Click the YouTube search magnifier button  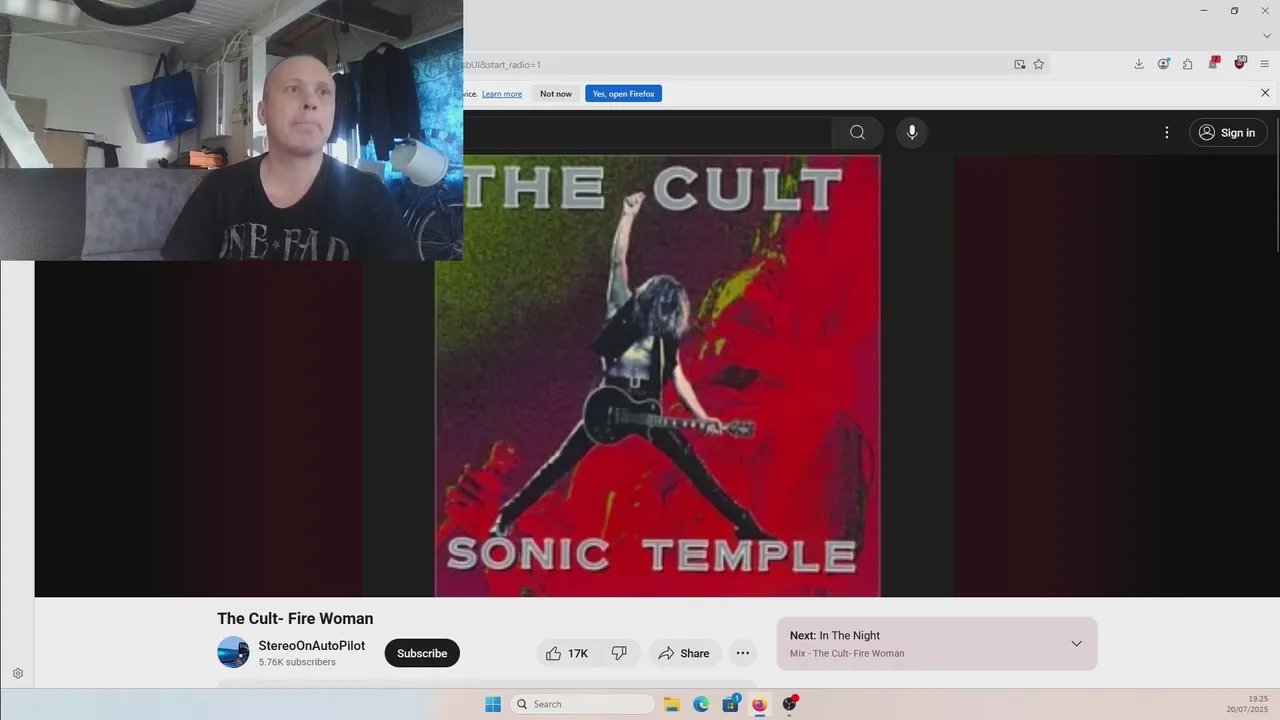point(857,132)
